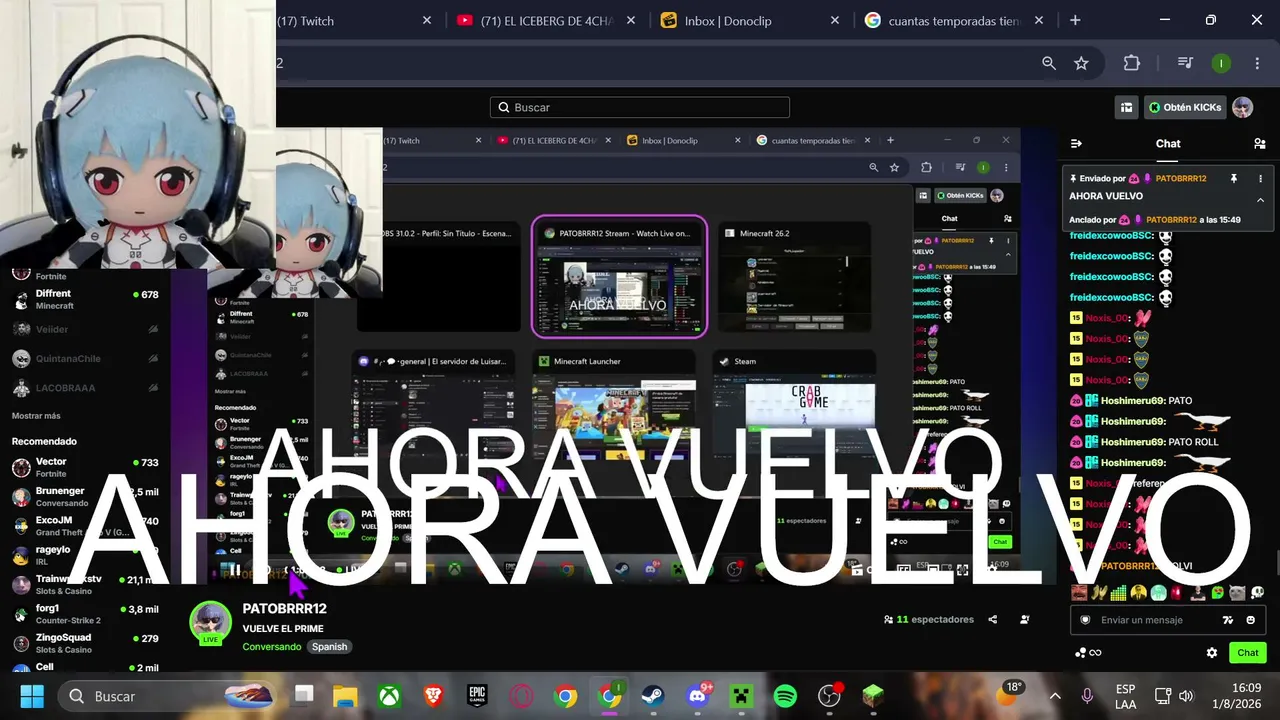Switch to the EL ICEBERG DE 4CHAN YouTube tab
The width and height of the screenshot is (1280, 720).
[545, 20]
